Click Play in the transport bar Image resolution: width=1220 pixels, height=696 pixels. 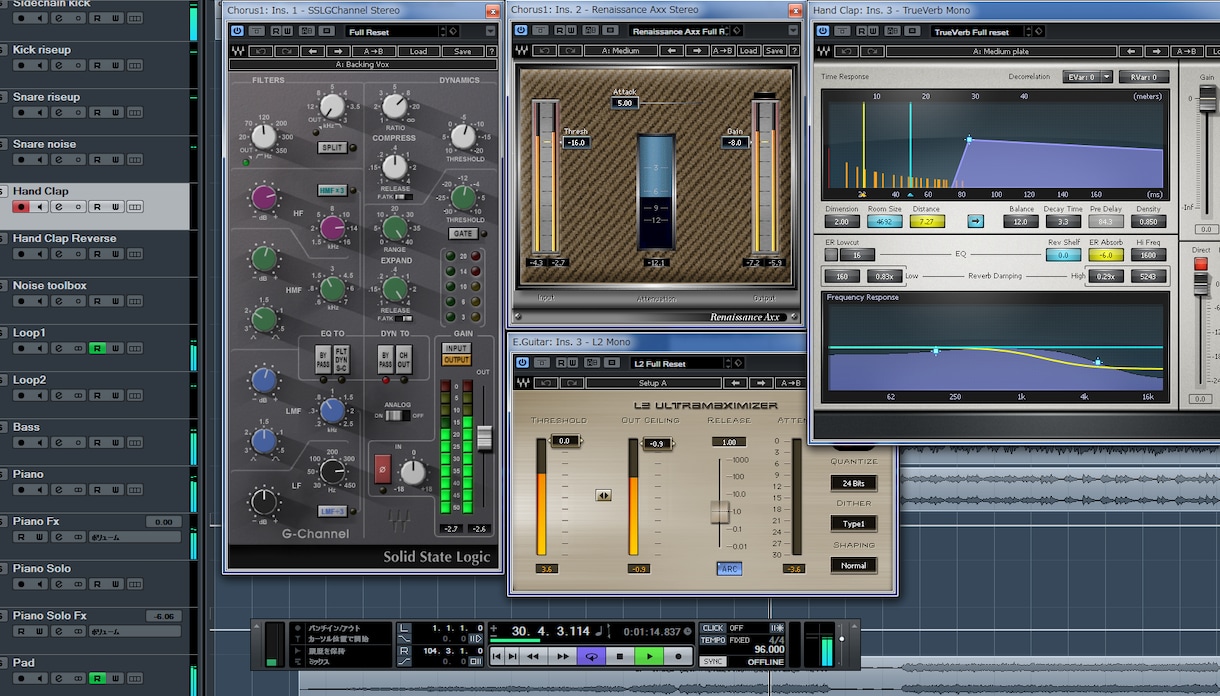click(x=648, y=656)
